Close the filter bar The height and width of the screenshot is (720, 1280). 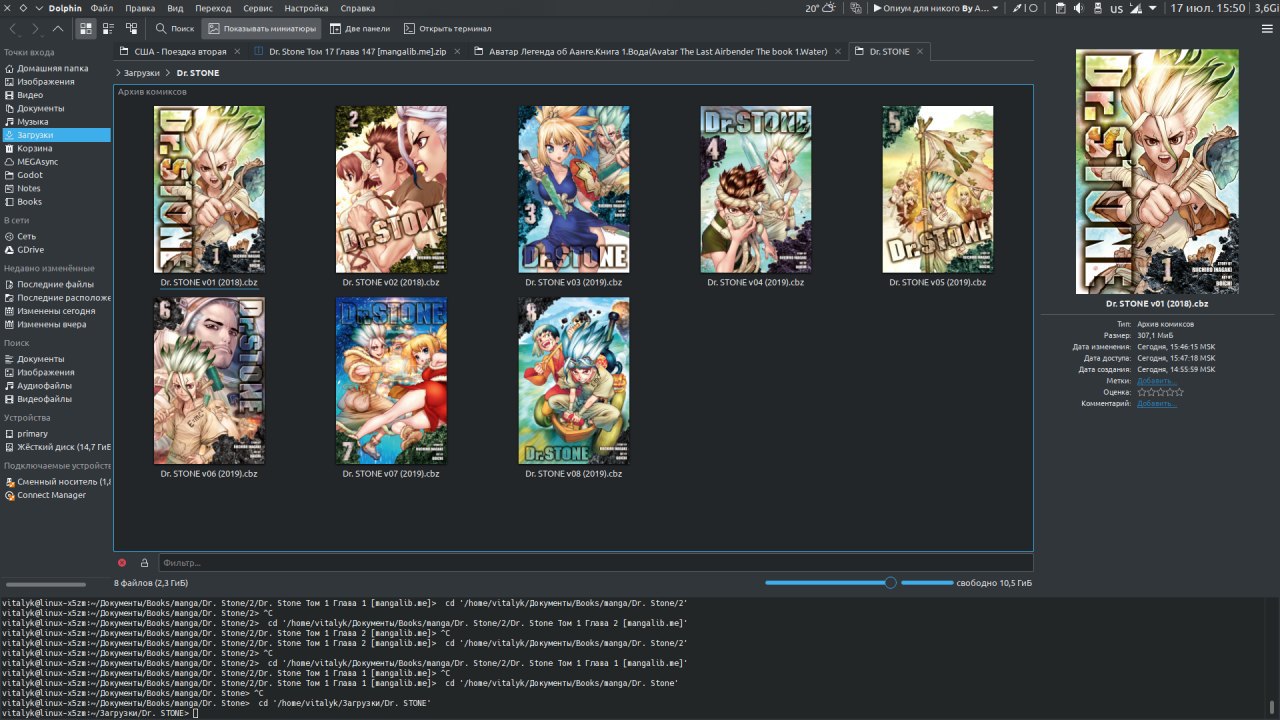122,563
